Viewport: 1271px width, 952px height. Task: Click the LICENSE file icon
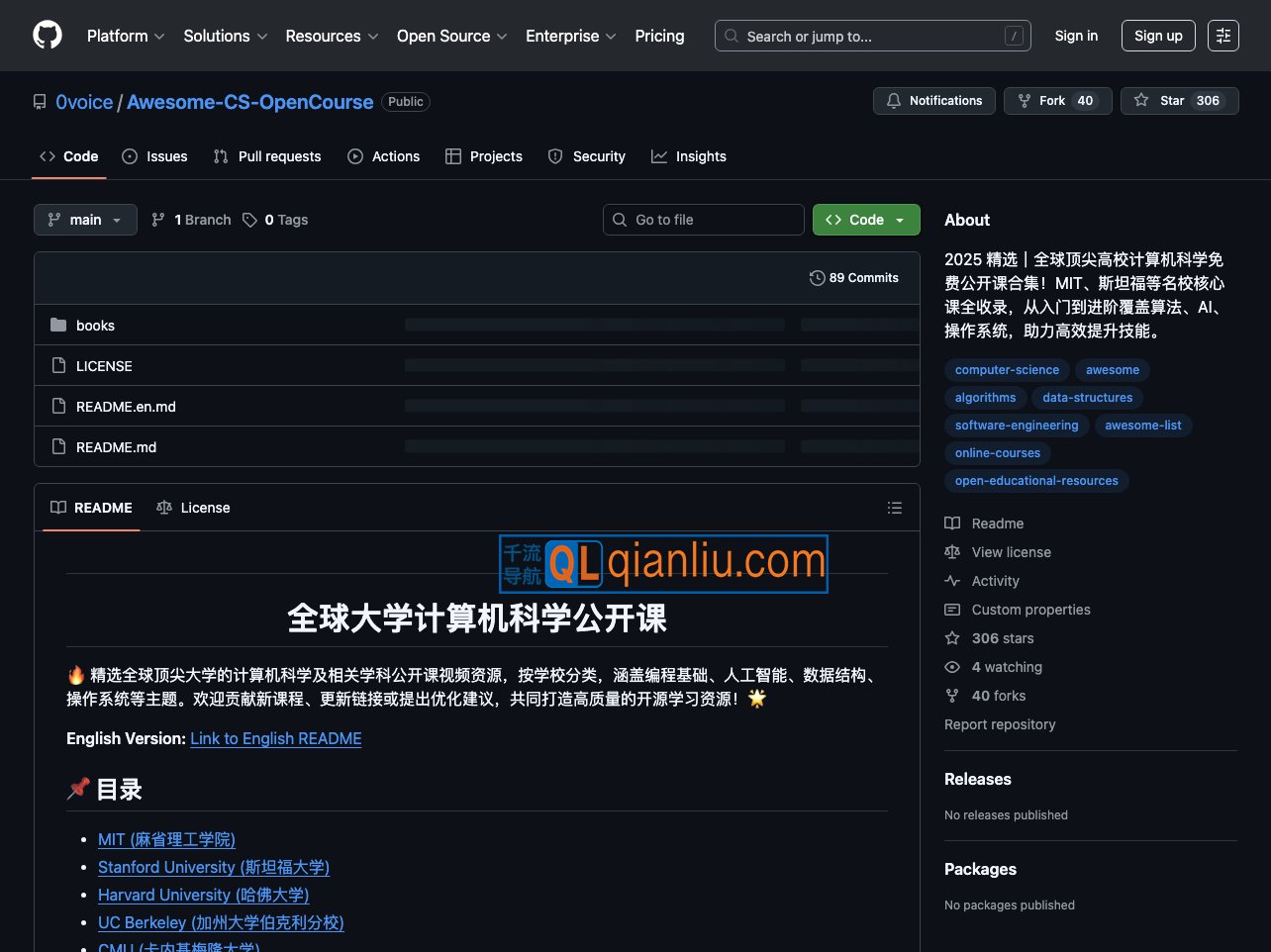(59, 365)
